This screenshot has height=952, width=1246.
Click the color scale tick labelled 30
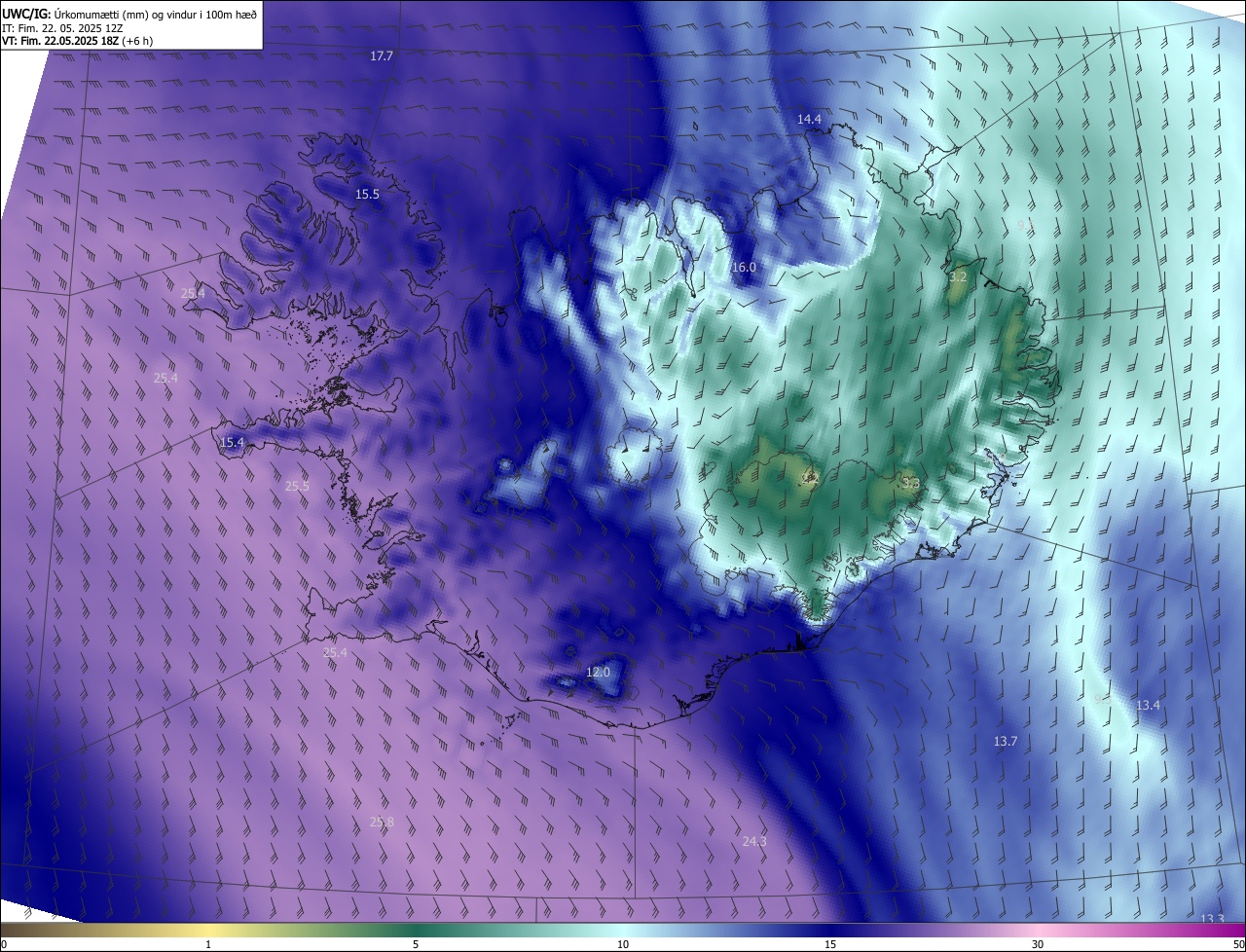[1038, 944]
